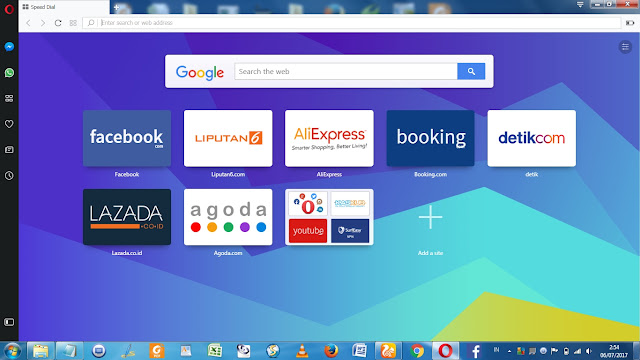
Task: Open the AliExpress speed dial tile
Action: click(329, 138)
